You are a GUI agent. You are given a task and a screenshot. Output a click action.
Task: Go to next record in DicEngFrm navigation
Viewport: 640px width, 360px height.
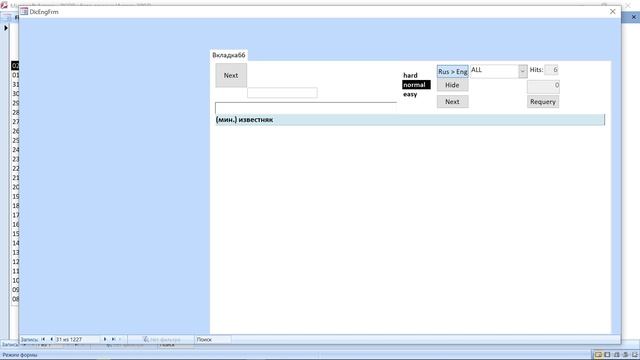pyautogui.click(x=105, y=339)
